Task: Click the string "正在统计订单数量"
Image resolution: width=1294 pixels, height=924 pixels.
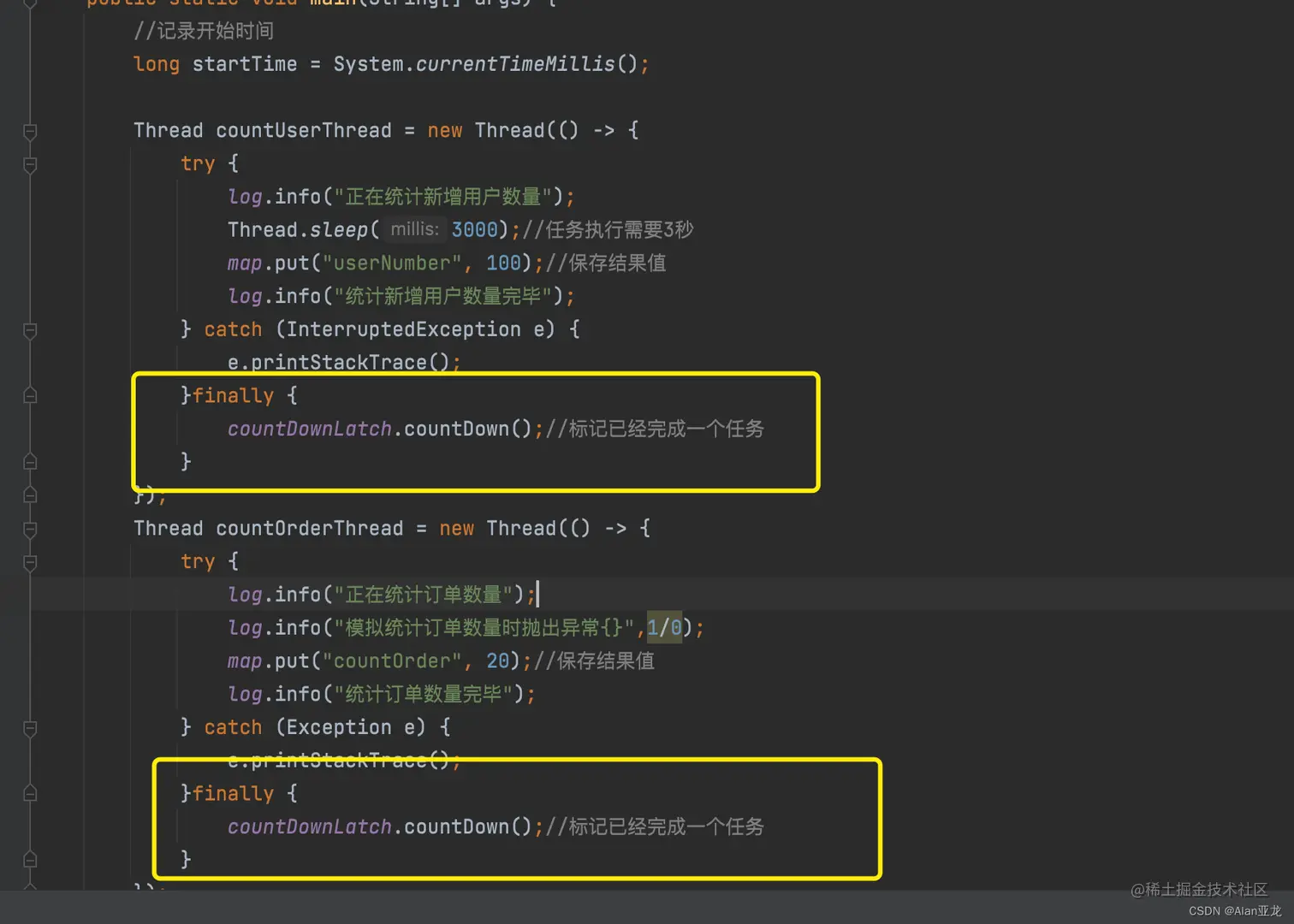Action: point(424,595)
